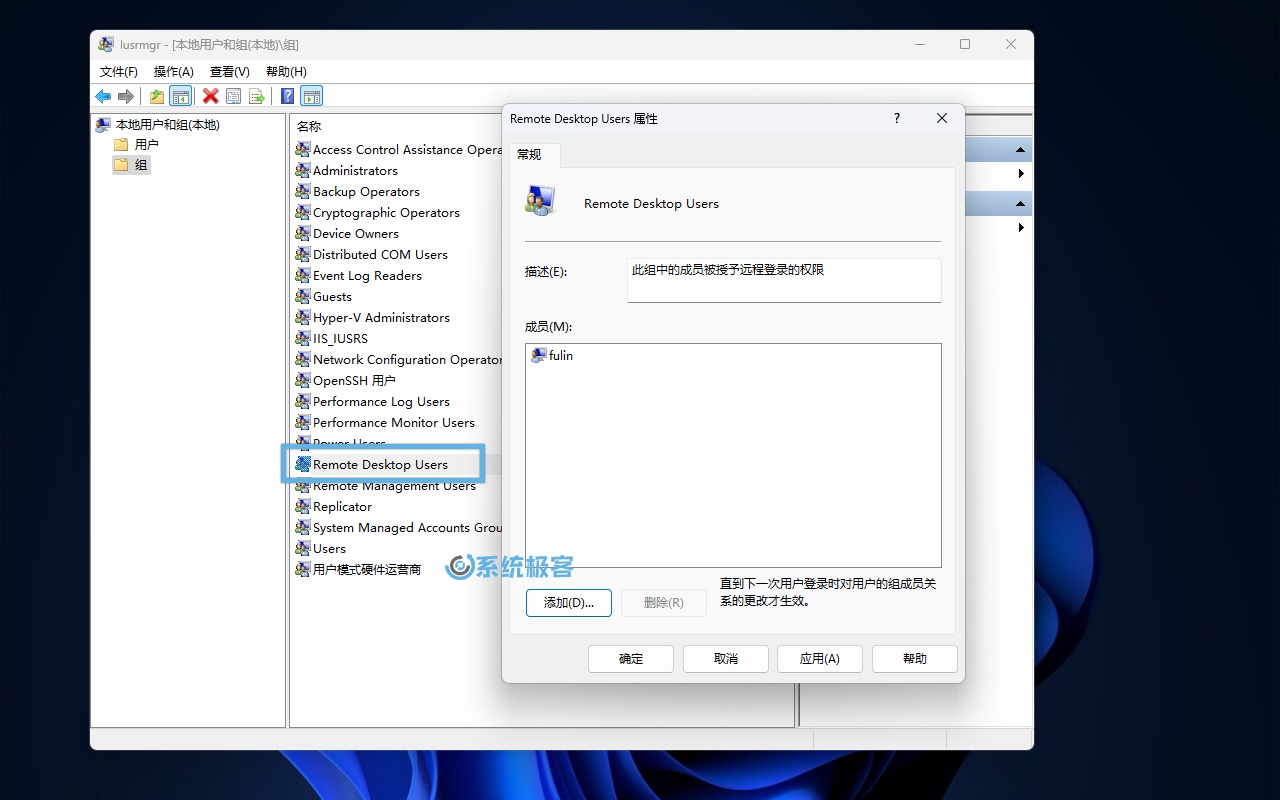Click the Users group icon
Screen dimensions: 1280x800
(303, 548)
